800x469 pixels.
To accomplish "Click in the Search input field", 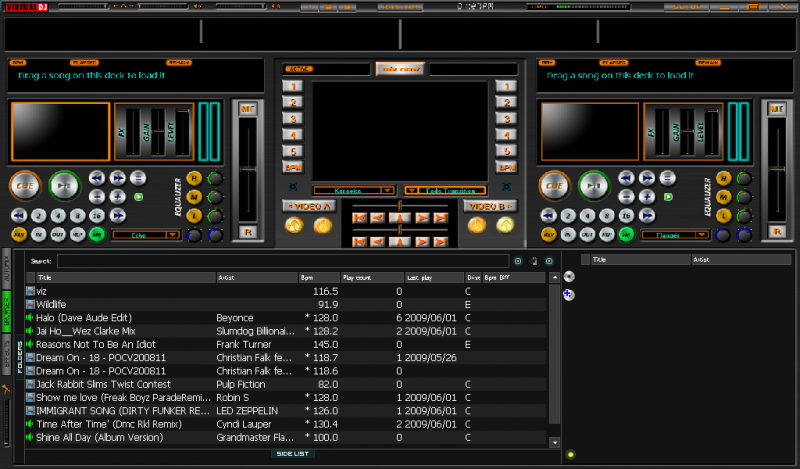I will point(283,261).
